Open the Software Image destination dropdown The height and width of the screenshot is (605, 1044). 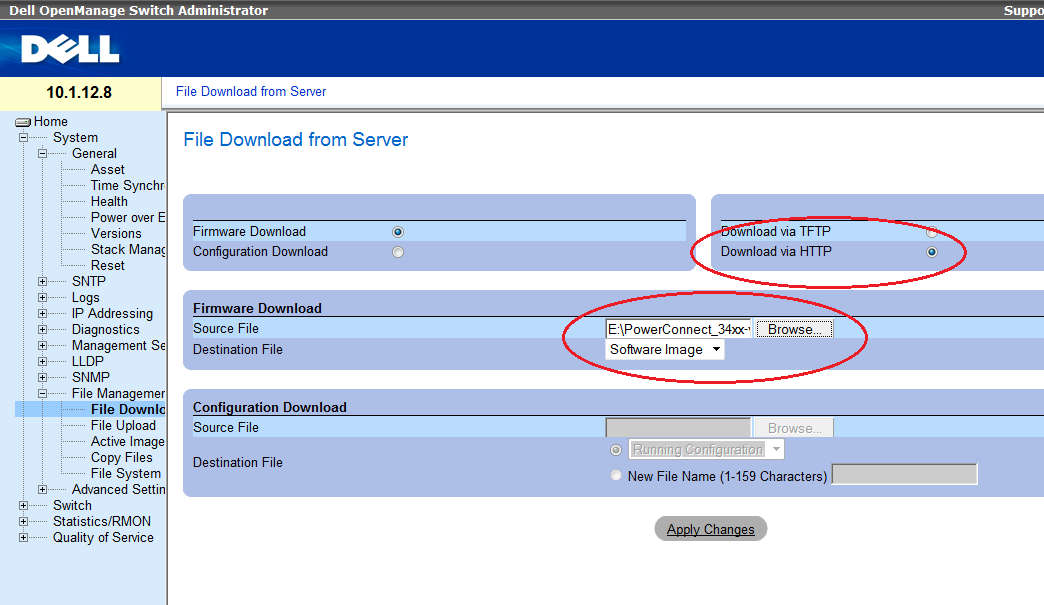664,349
